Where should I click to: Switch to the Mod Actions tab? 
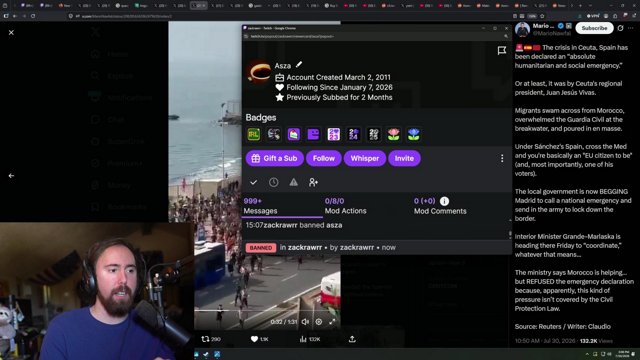[345, 206]
